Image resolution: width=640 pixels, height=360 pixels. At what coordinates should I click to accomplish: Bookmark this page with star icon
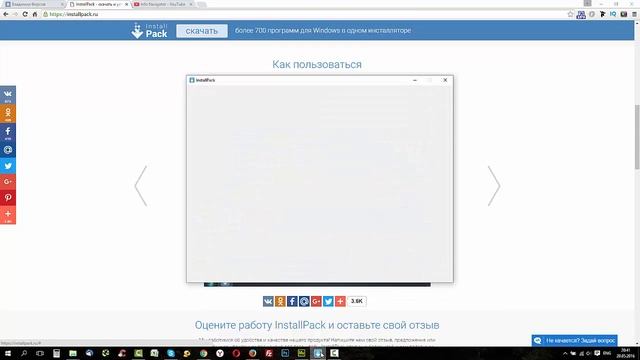pyautogui.click(x=570, y=14)
